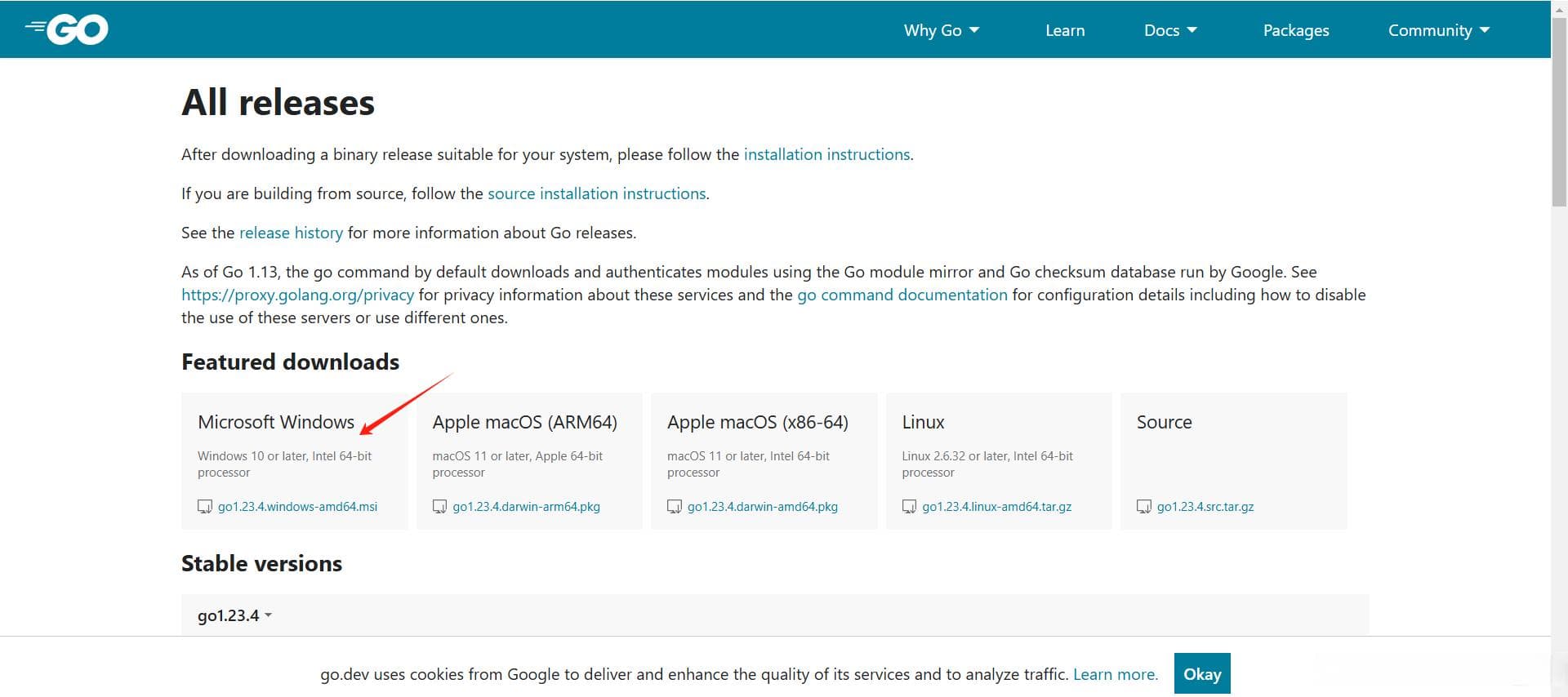Open the release history link
The width and height of the screenshot is (1568, 697).
click(291, 233)
